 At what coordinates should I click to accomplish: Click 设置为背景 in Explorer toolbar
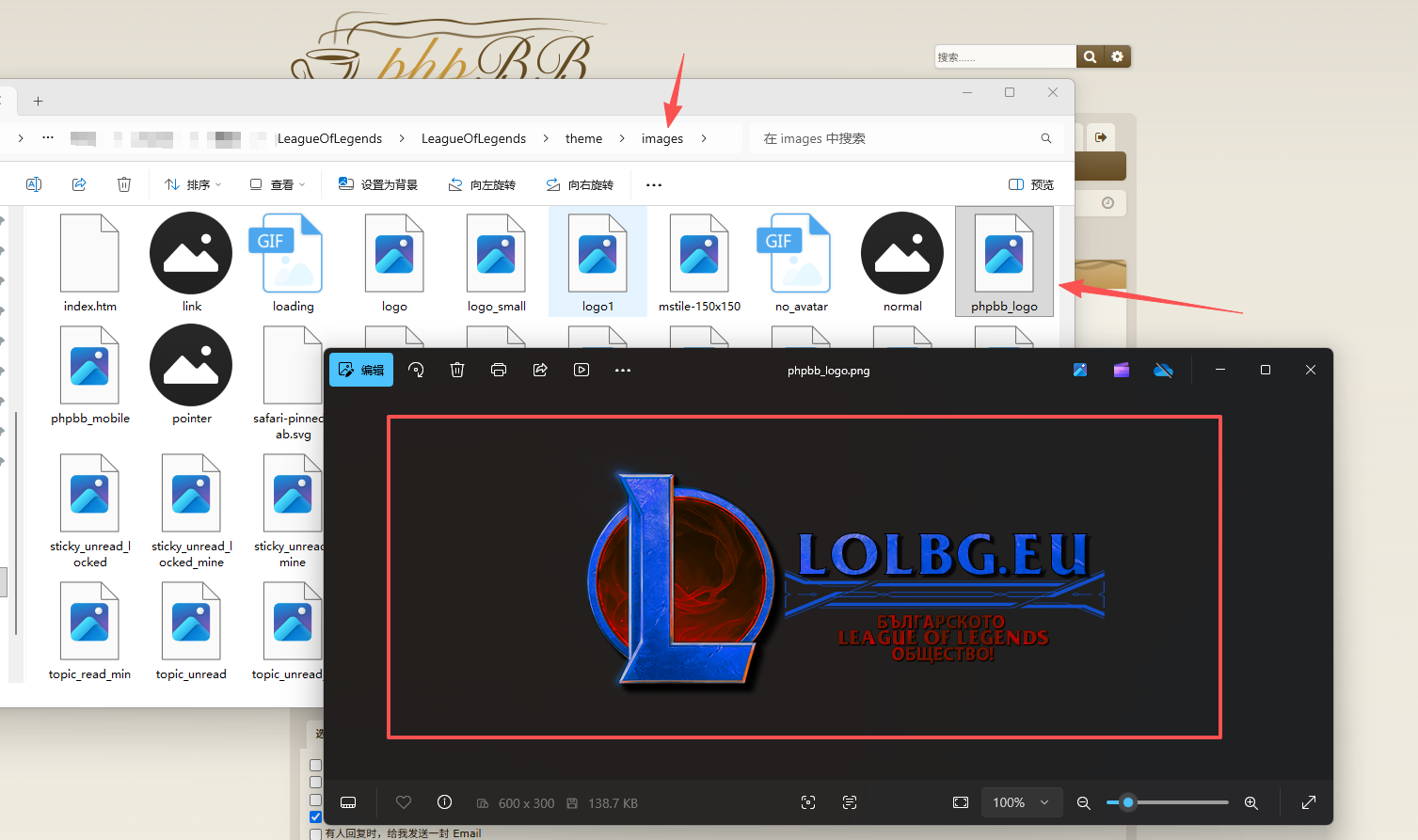click(378, 185)
